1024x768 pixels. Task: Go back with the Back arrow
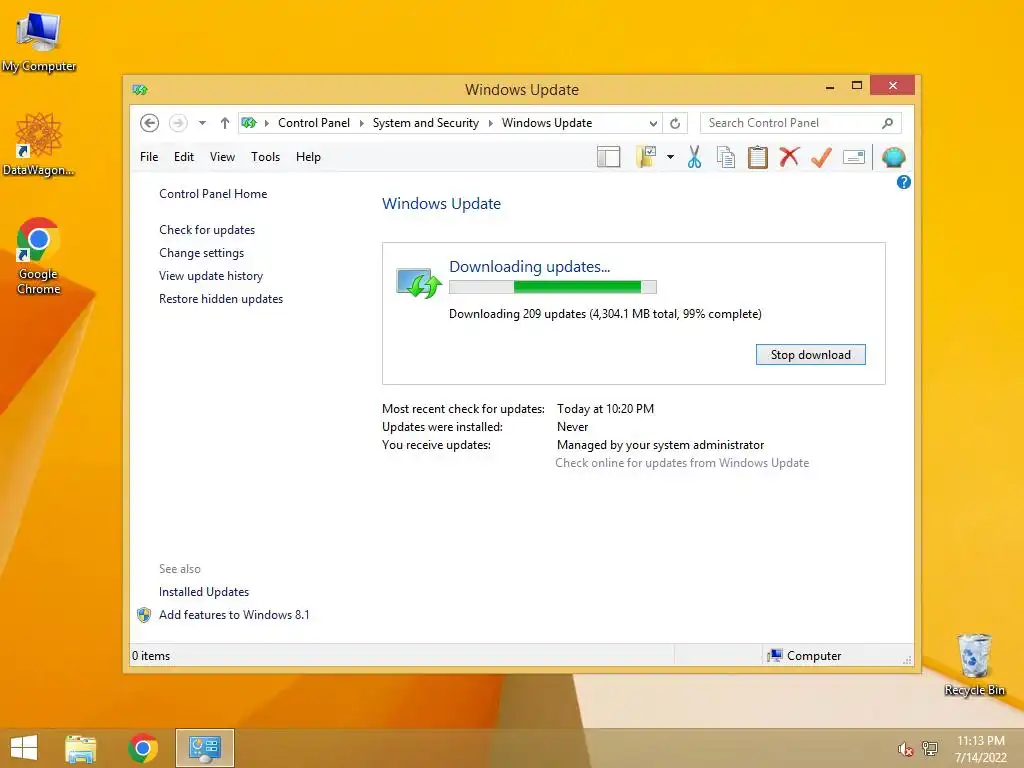point(150,123)
